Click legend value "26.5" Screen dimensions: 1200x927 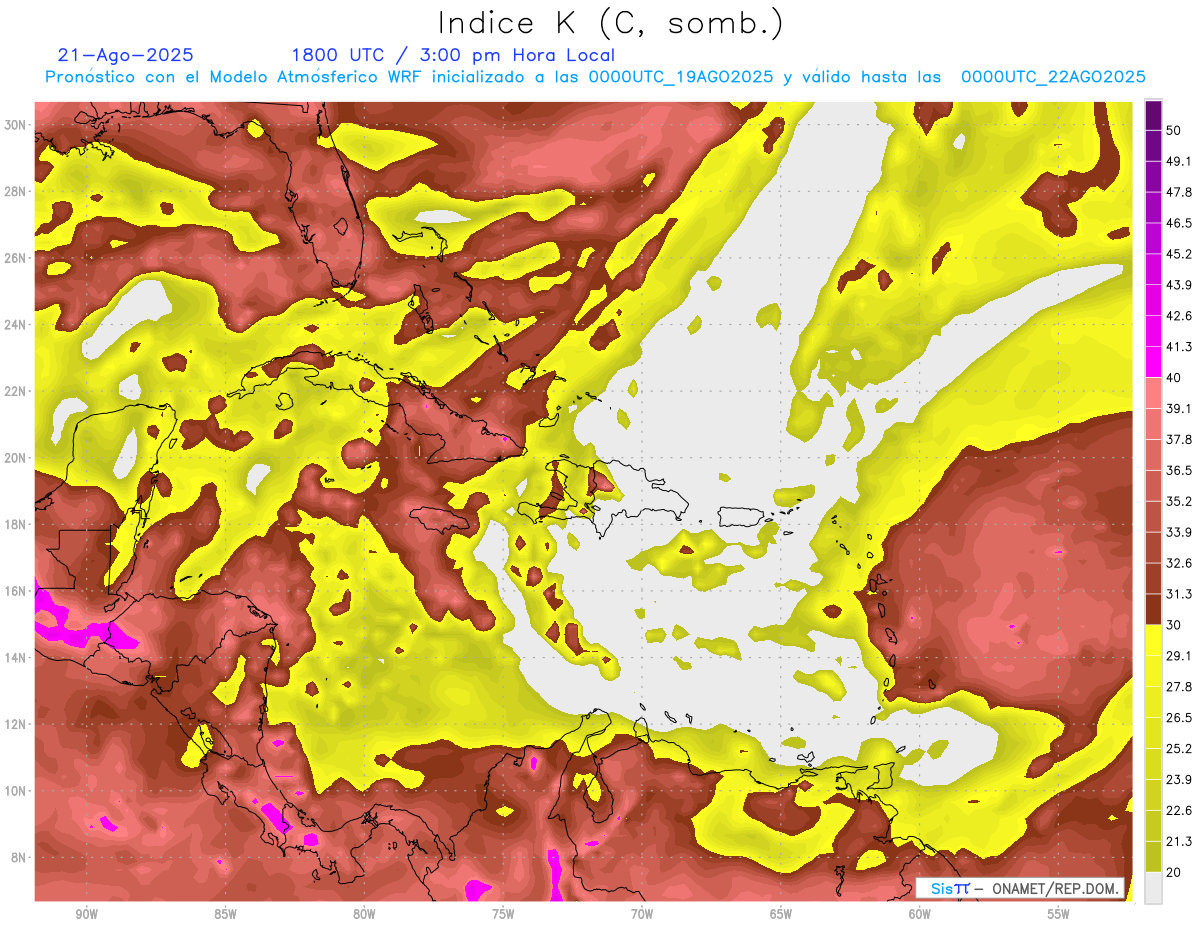1179,718
